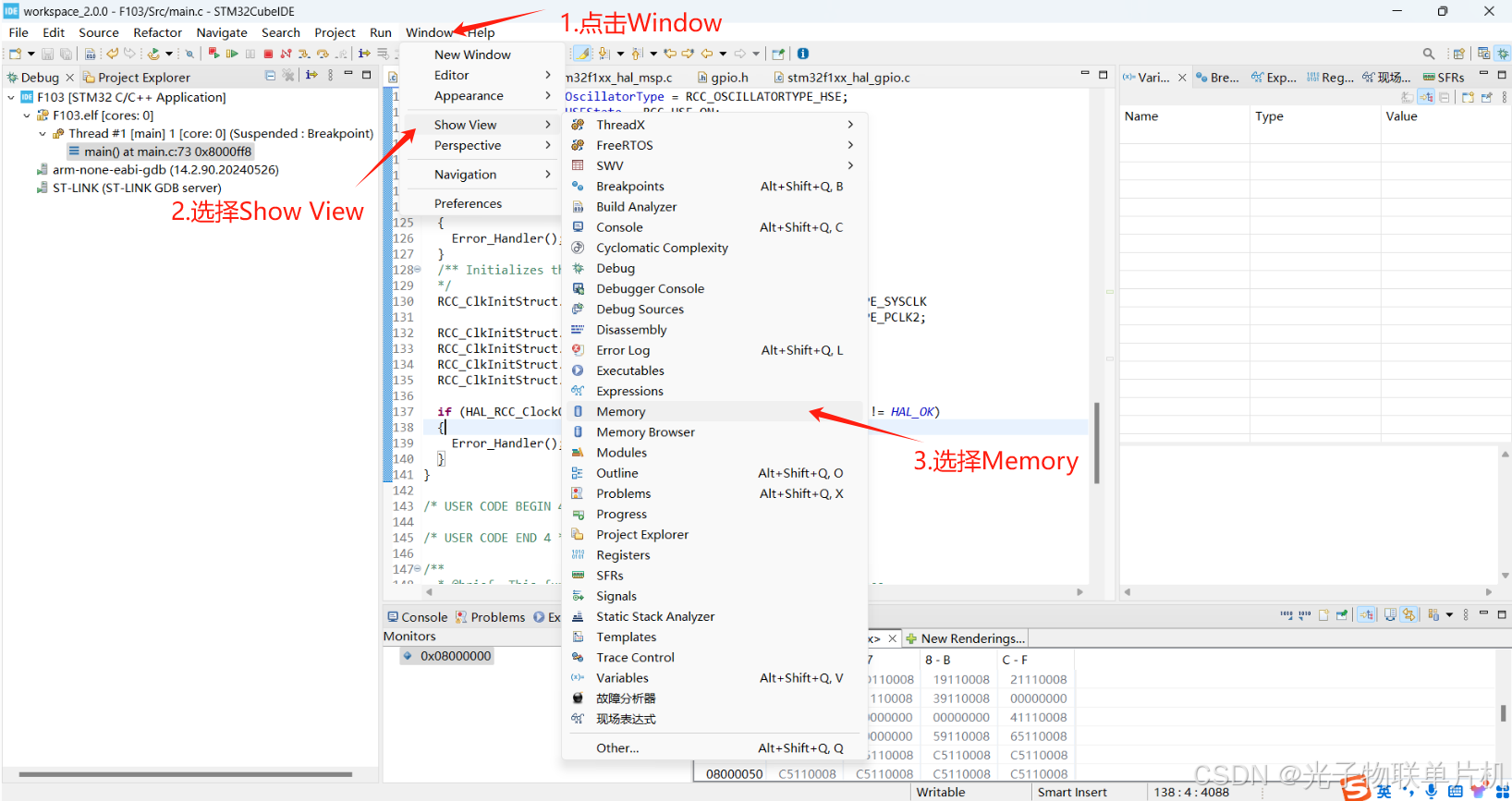The image size is (1512, 801).
Task: Click the Memory panel view menu dots
Action: (1466, 614)
